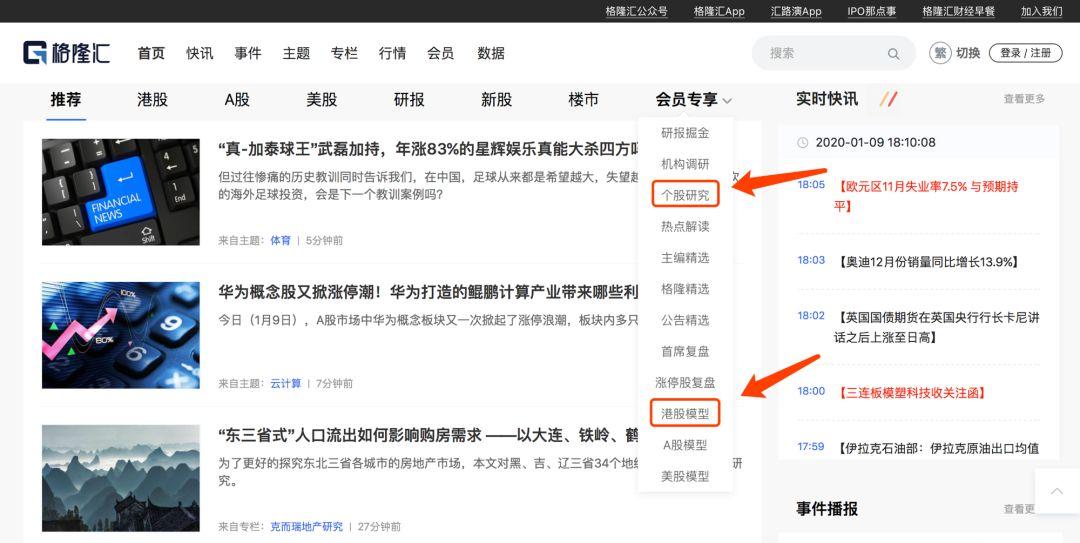Image resolution: width=1080 pixels, height=543 pixels.
Task: Open 研报掘金 menu entry
Action: [685, 133]
